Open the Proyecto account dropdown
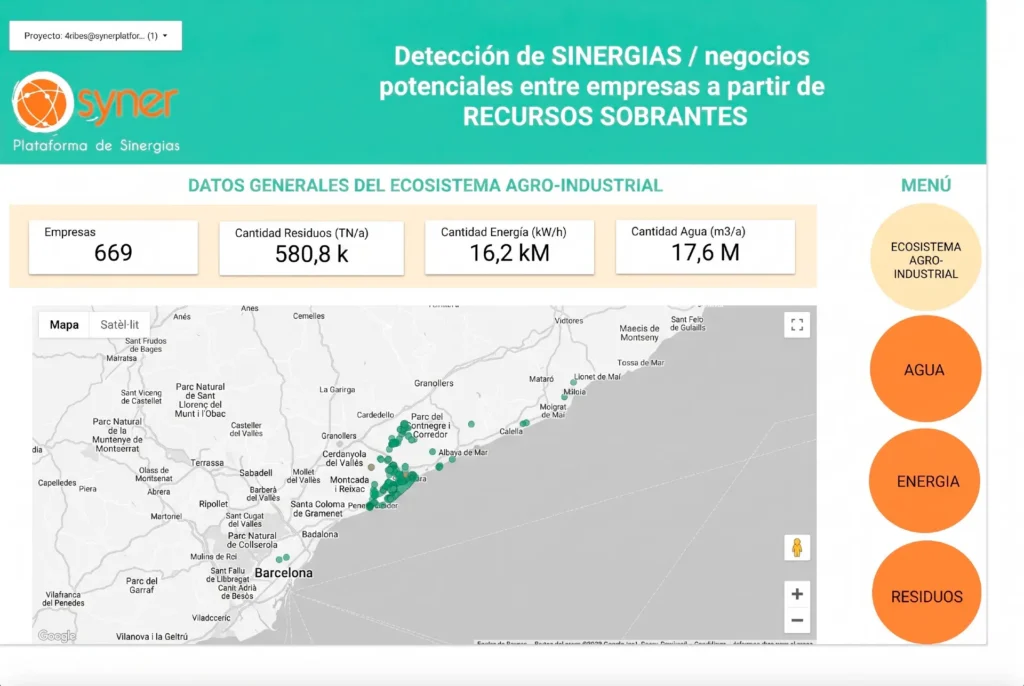Viewport: 1024px width, 686px height. pos(95,36)
